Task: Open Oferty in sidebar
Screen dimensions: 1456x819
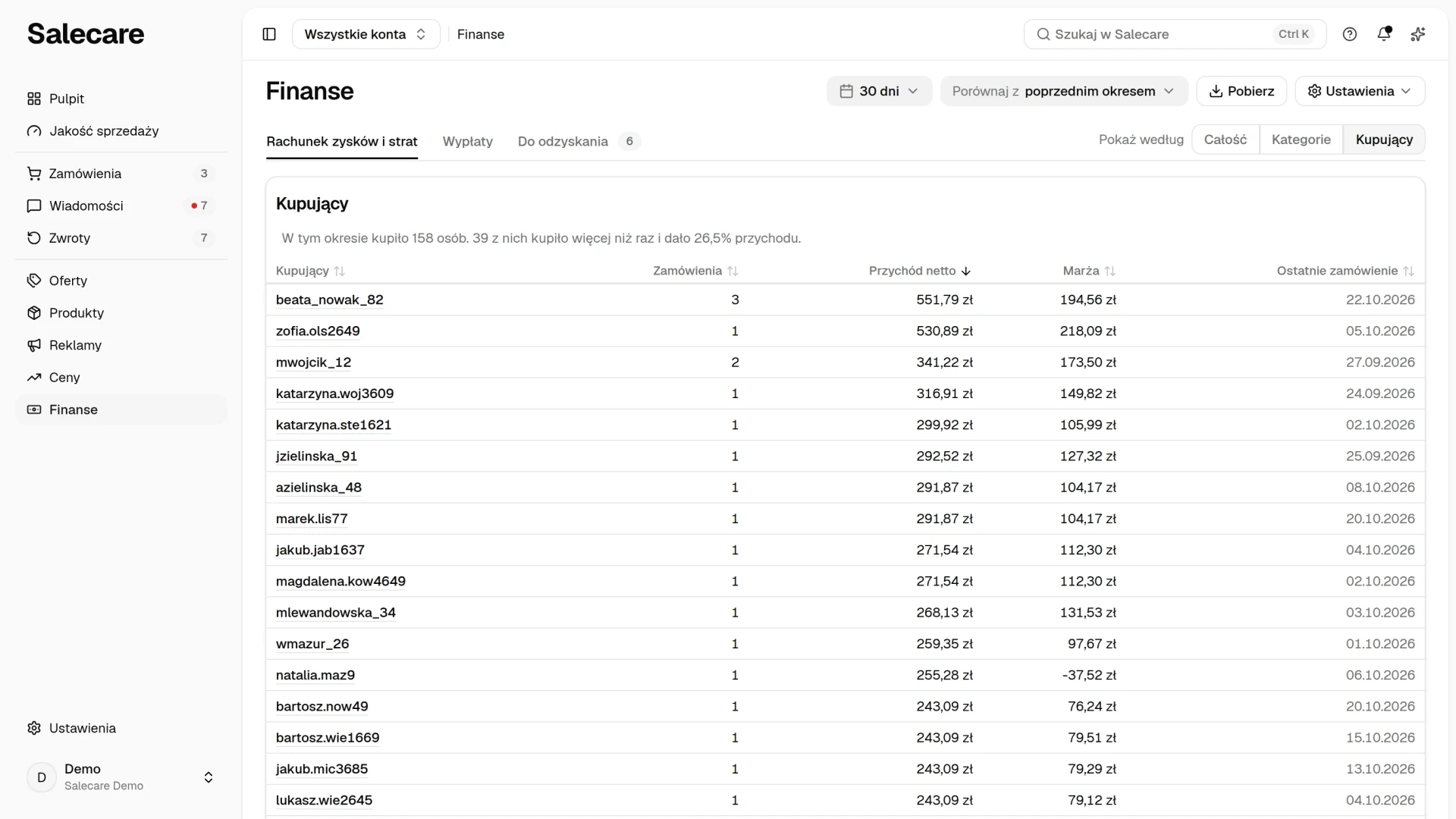Action: 121,281
